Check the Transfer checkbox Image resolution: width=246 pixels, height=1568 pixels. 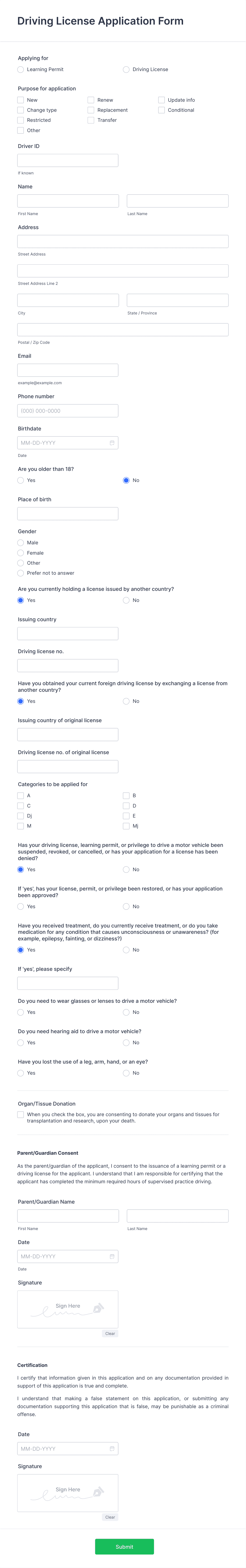[x=90, y=120]
